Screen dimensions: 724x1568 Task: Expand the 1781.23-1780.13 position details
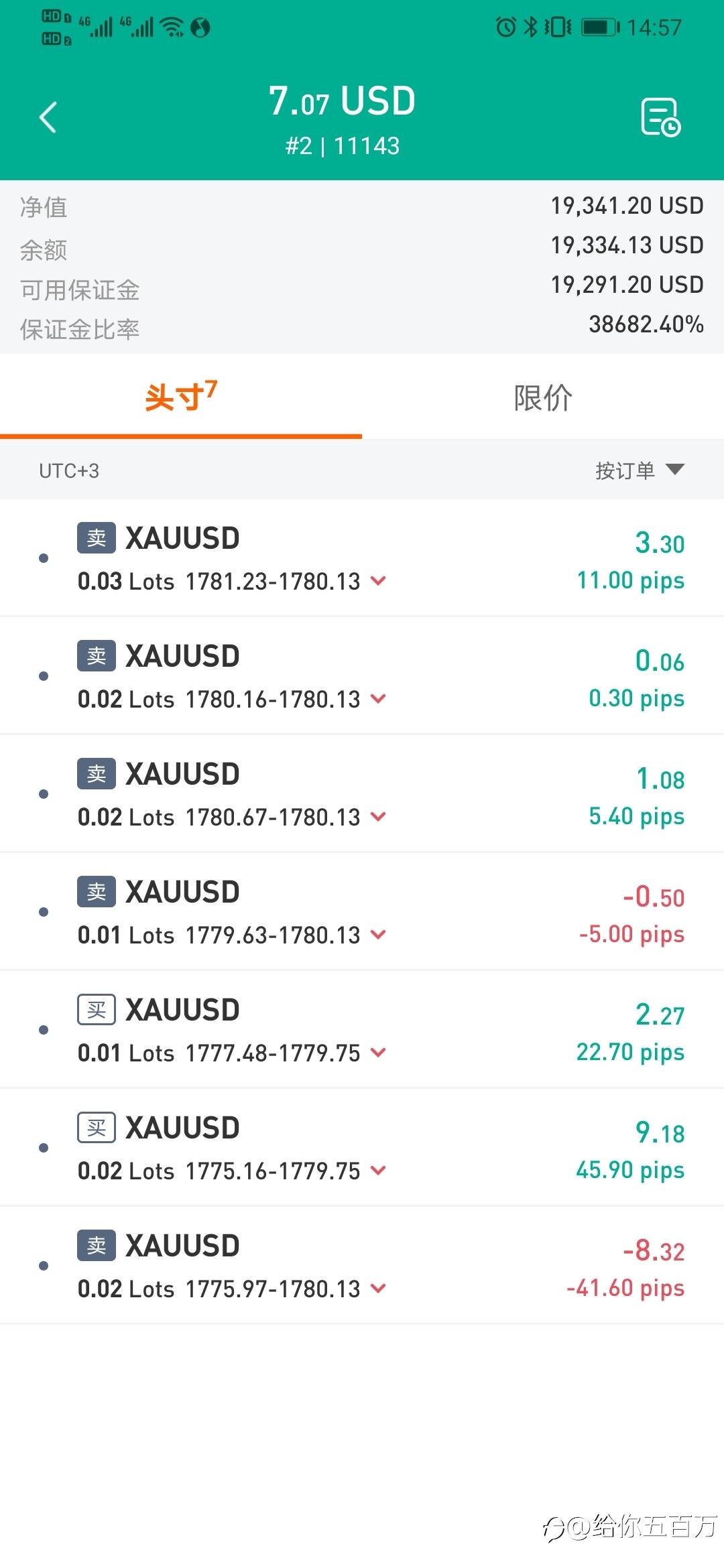(379, 581)
